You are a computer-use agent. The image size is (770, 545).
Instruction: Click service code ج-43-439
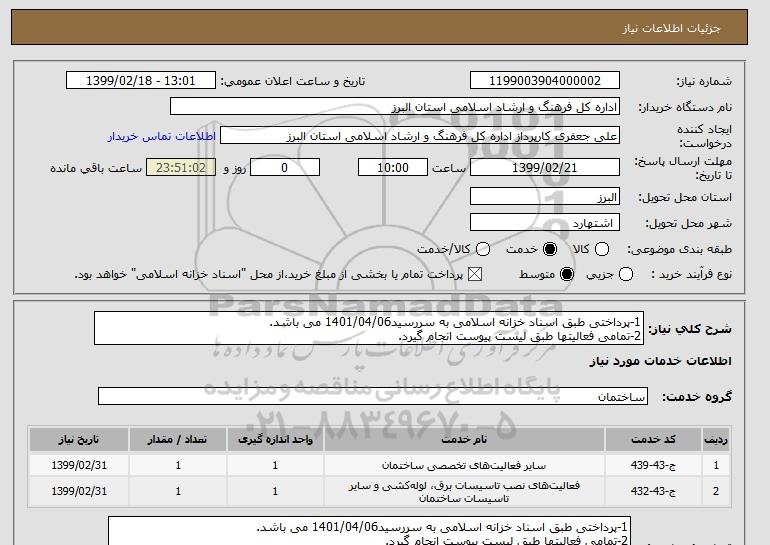[x=653, y=465]
